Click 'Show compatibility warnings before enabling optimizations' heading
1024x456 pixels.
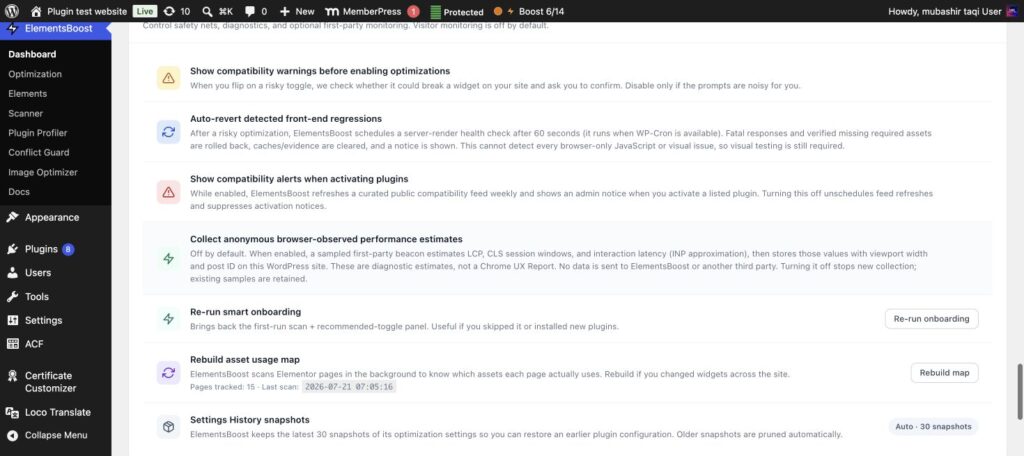coord(320,71)
